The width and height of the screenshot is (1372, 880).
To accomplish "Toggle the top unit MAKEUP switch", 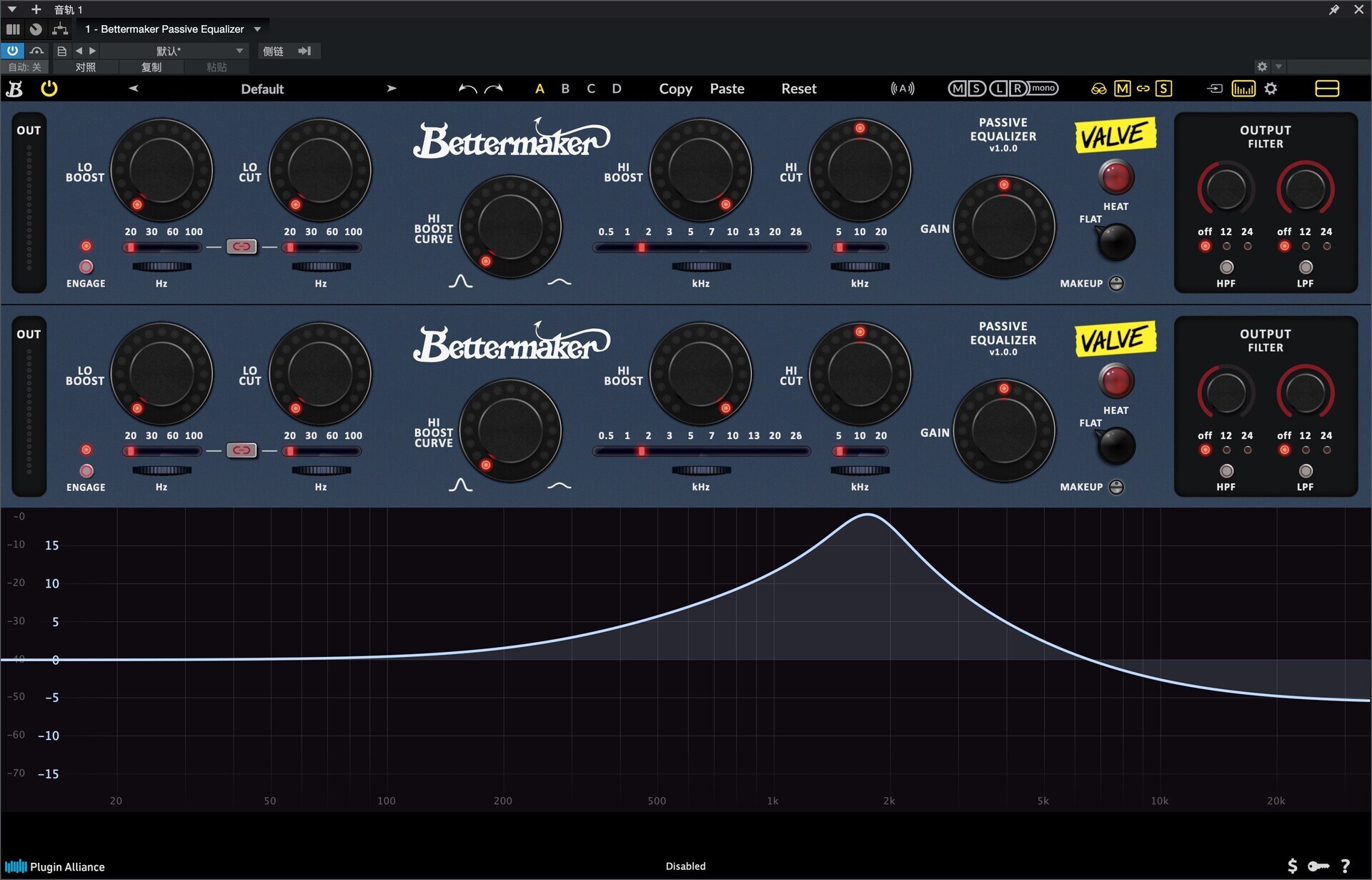I will [1116, 283].
